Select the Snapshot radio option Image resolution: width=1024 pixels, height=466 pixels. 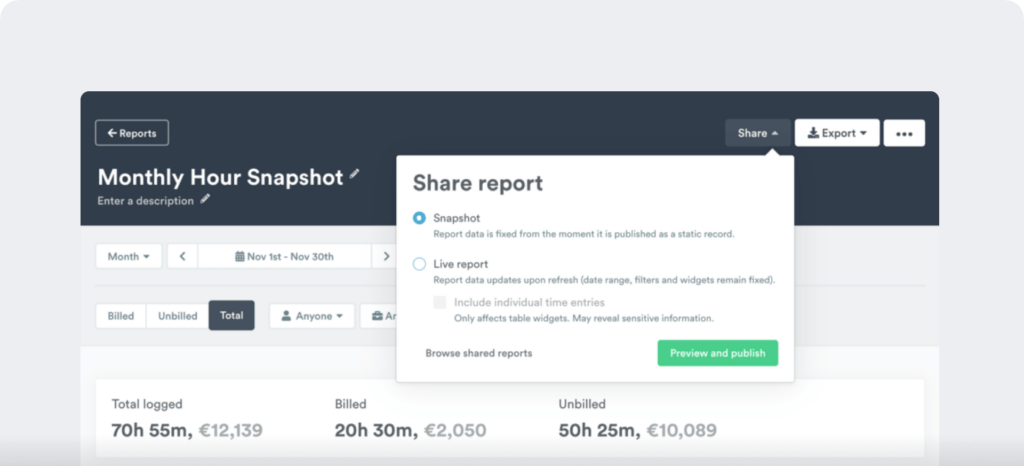click(x=419, y=218)
